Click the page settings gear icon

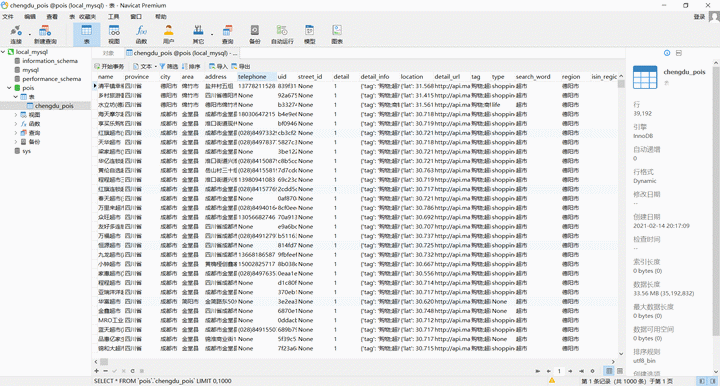(x=592, y=371)
